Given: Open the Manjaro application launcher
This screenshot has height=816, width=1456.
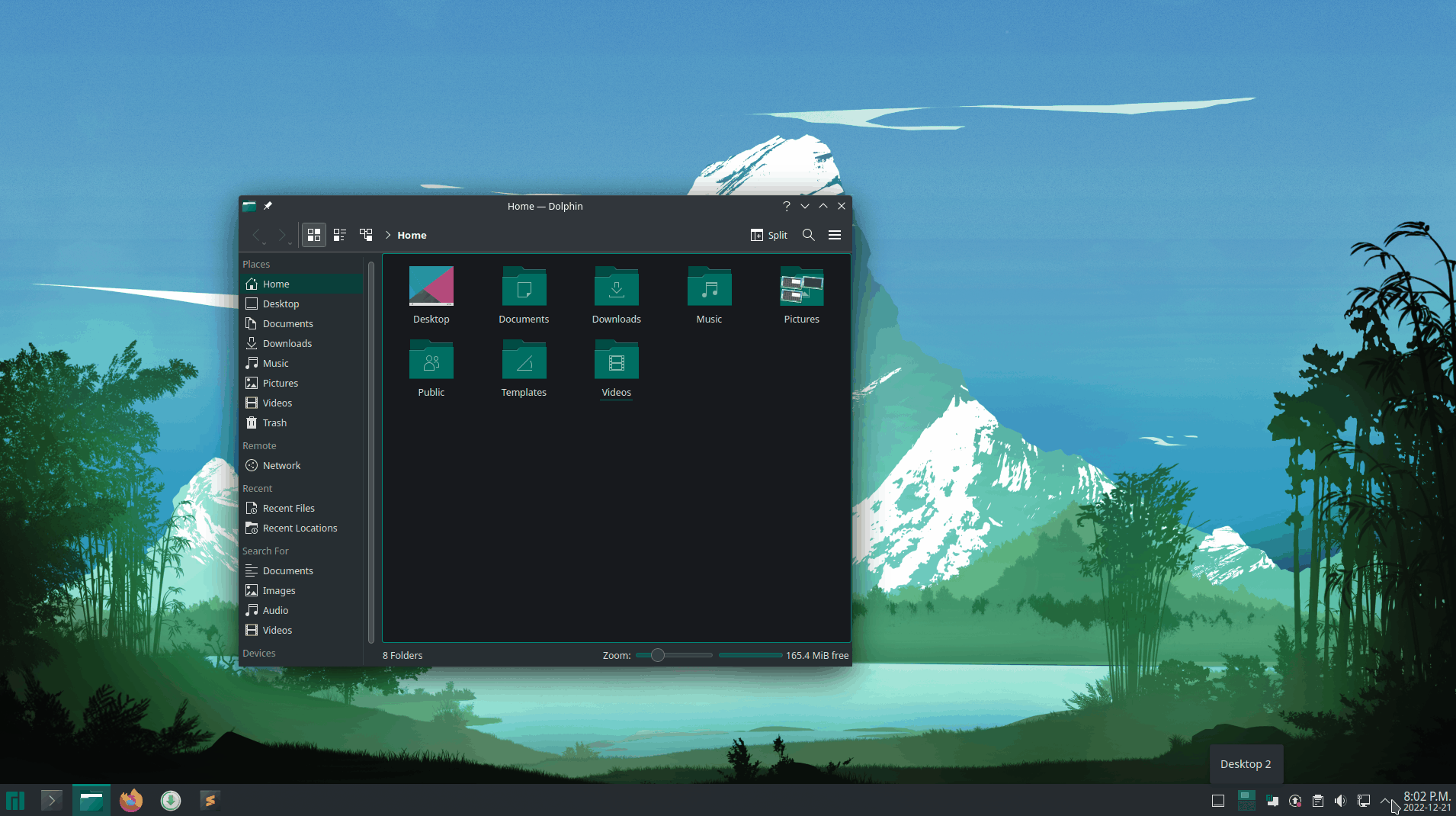Looking at the screenshot, I should pyautogui.click(x=15, y=800).
